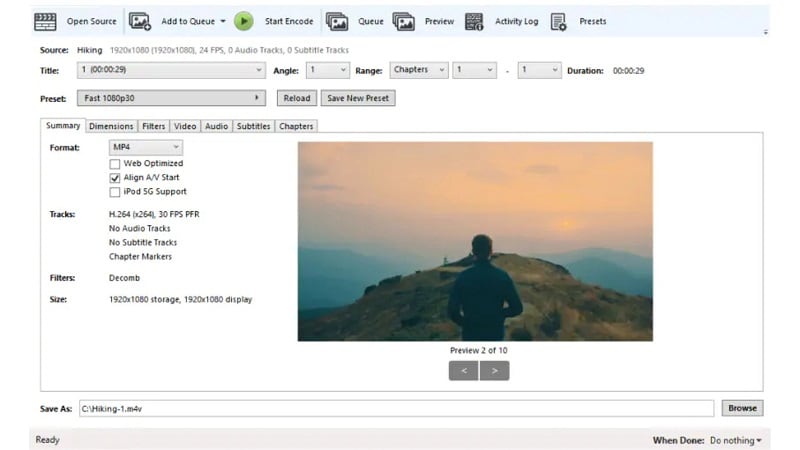The height and width of the screenshot is (450, 800).
Task: Click the Hiking source name
Action: click(89, 50)
